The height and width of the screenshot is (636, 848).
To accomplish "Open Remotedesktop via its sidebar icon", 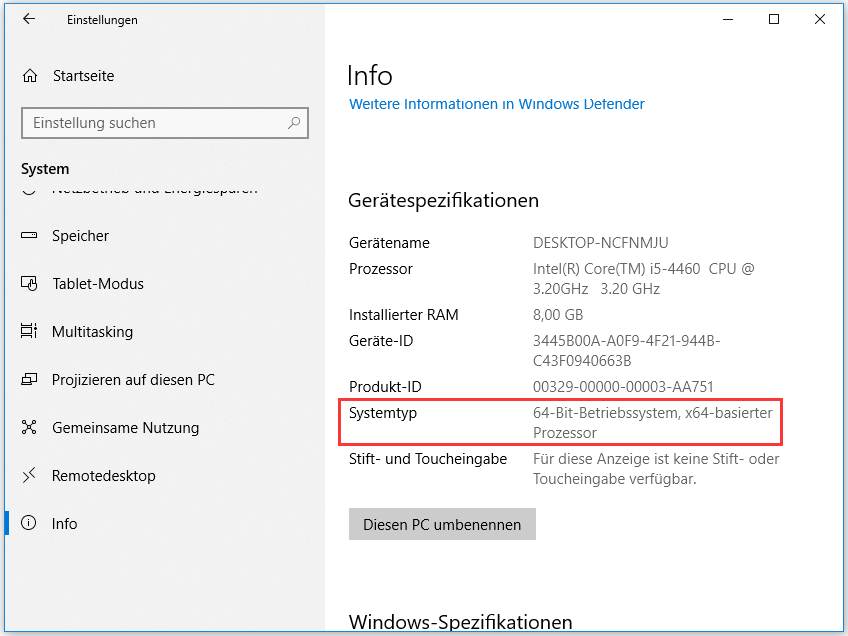I will click(30, 475).
